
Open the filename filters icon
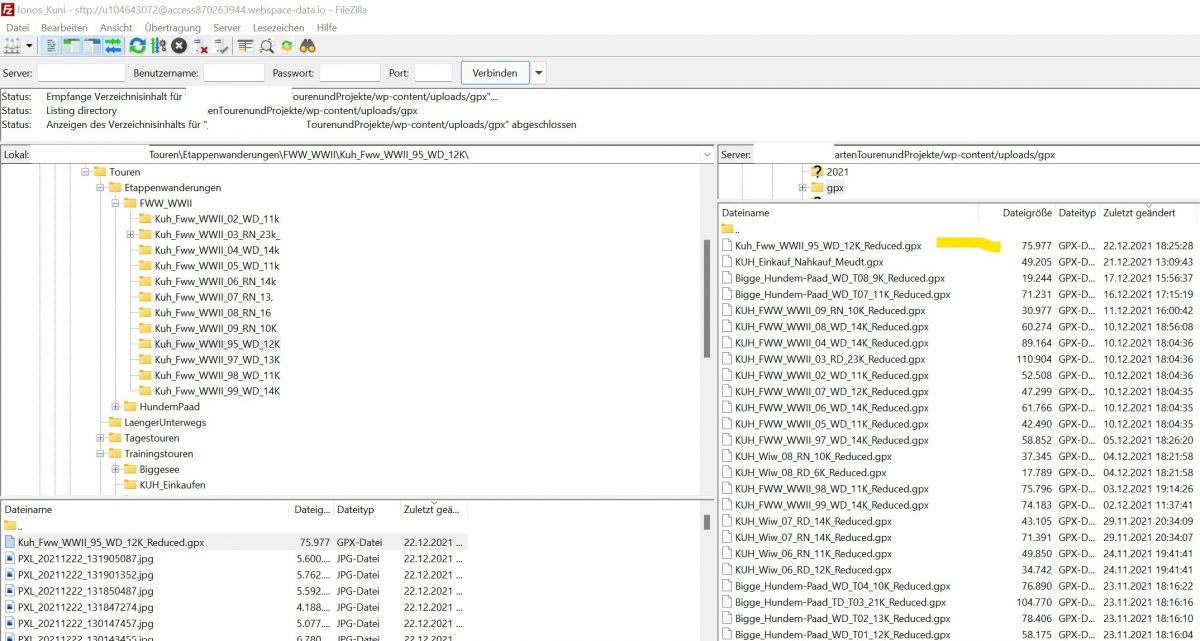coord(245,46)
